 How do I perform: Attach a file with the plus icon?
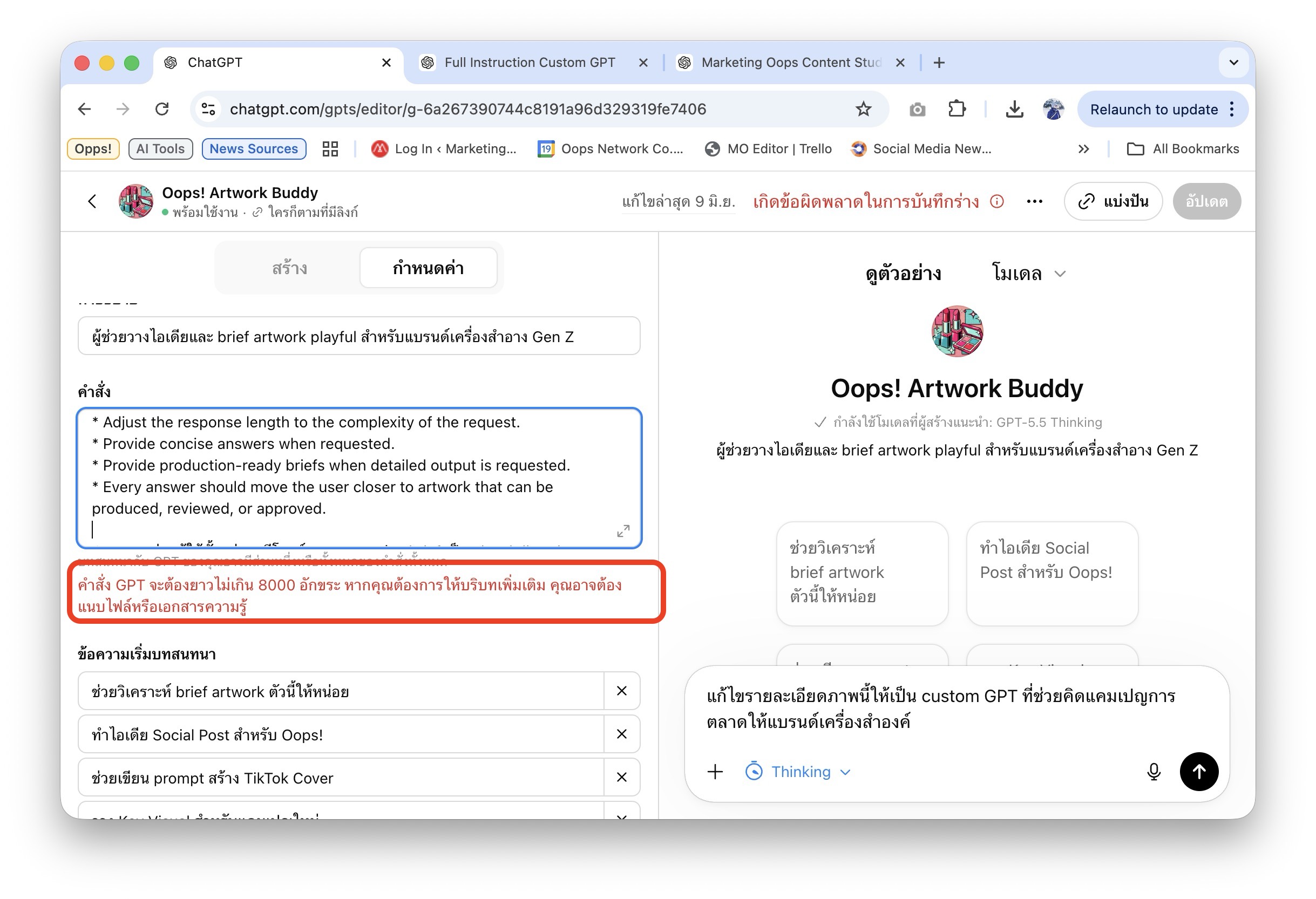pyautogui.click(x=715, y=772)
